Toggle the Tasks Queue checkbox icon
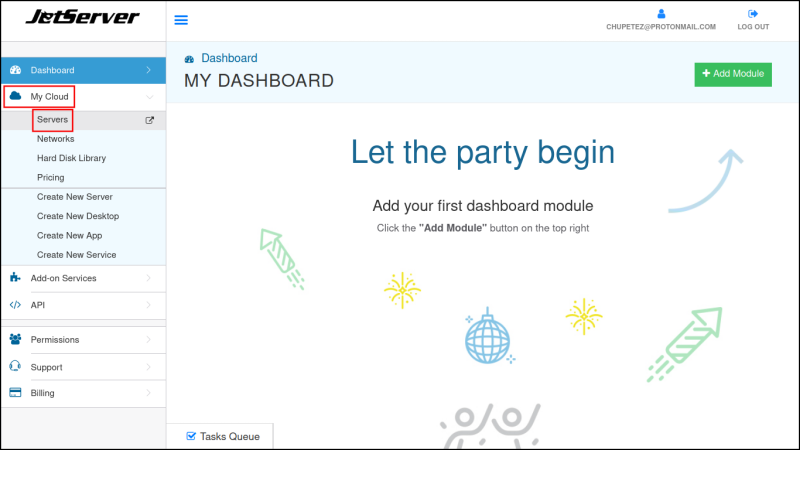The width and height of the screenshot is (800, 480). pyautogui.click(x=191, y=436)
